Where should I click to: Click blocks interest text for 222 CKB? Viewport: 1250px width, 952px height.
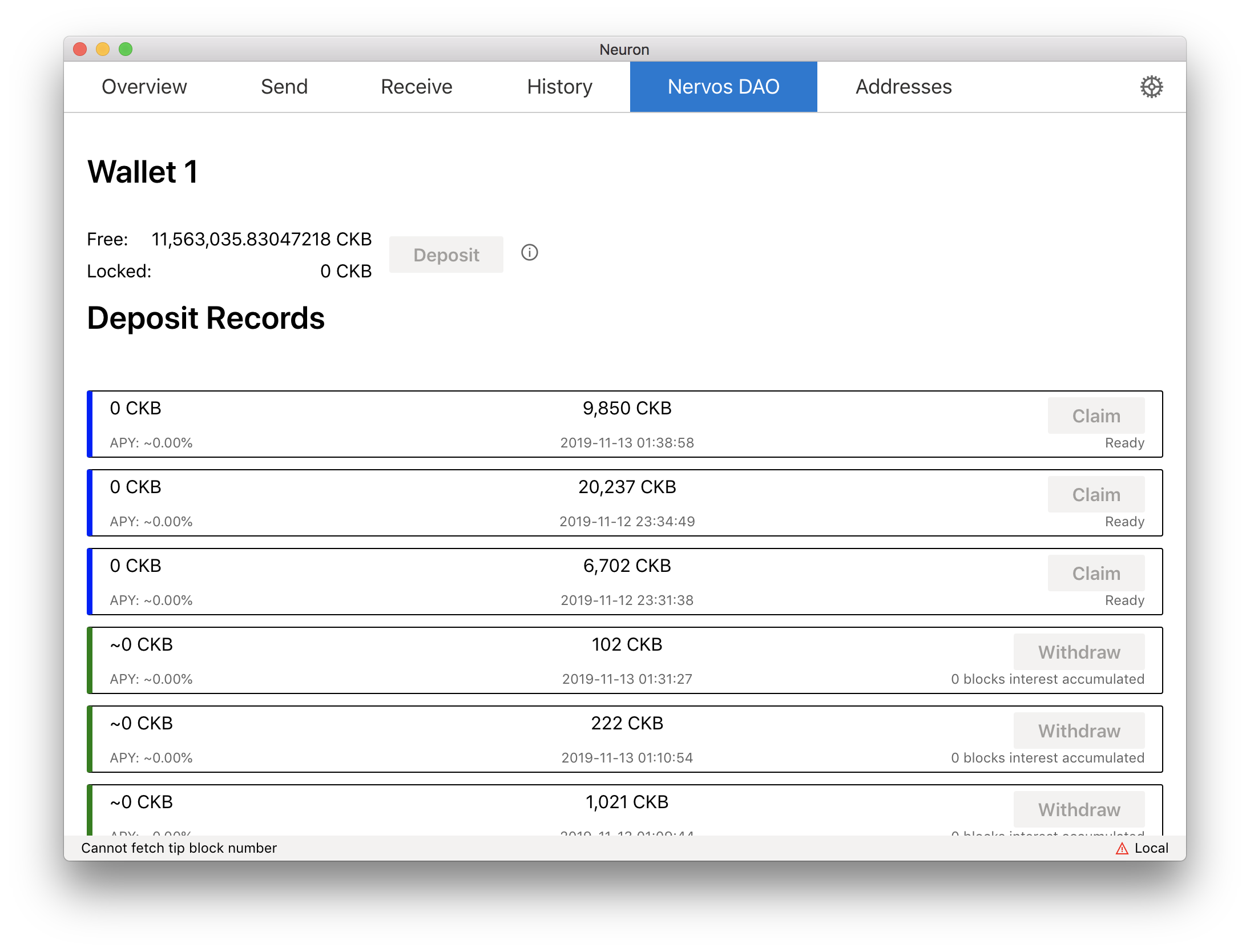click(x=1047, y=758)
